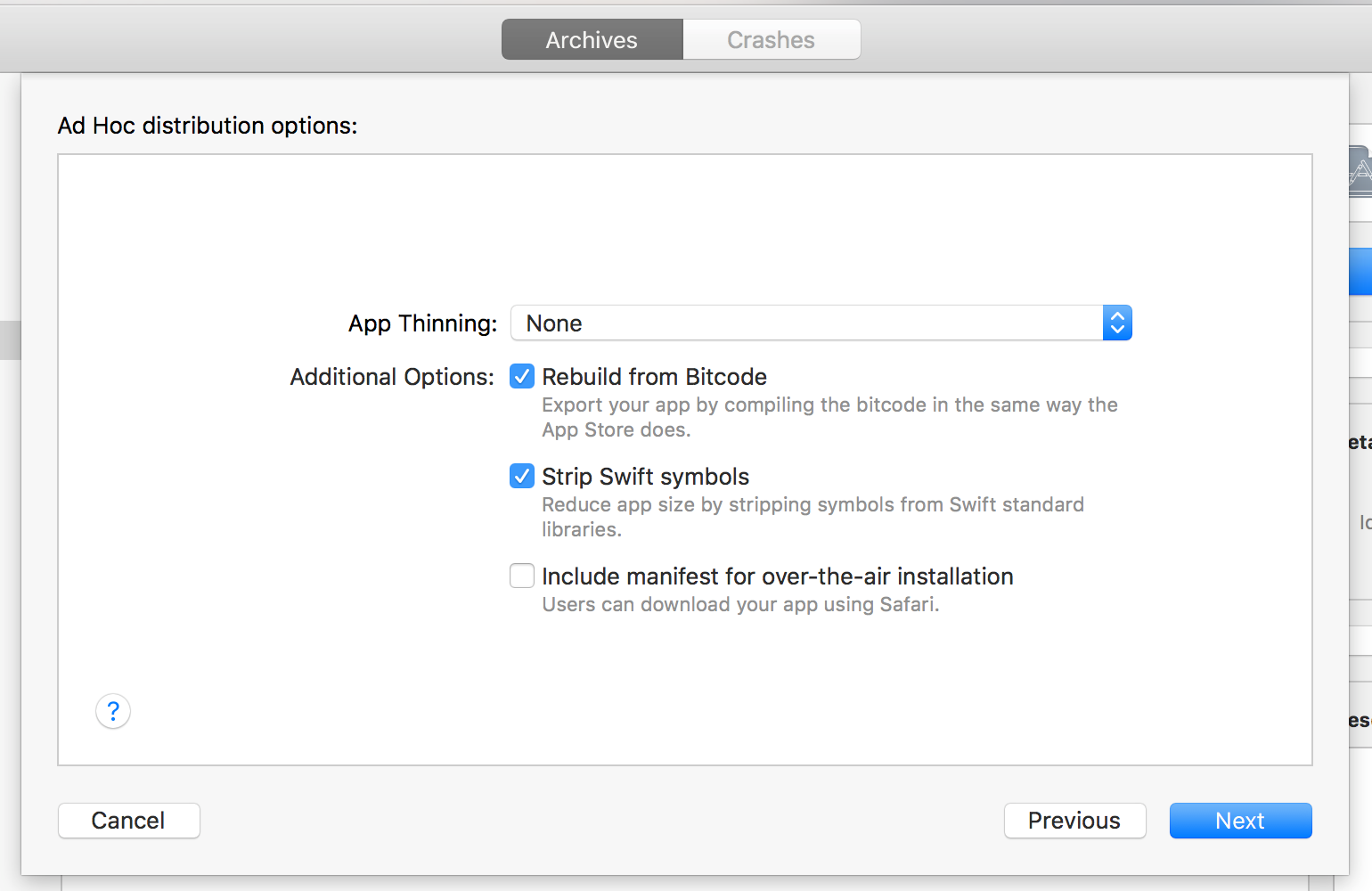Click the Next button
Image resolution: width=1372 pixels, height=891 pixels.
tap(1240, 821)
